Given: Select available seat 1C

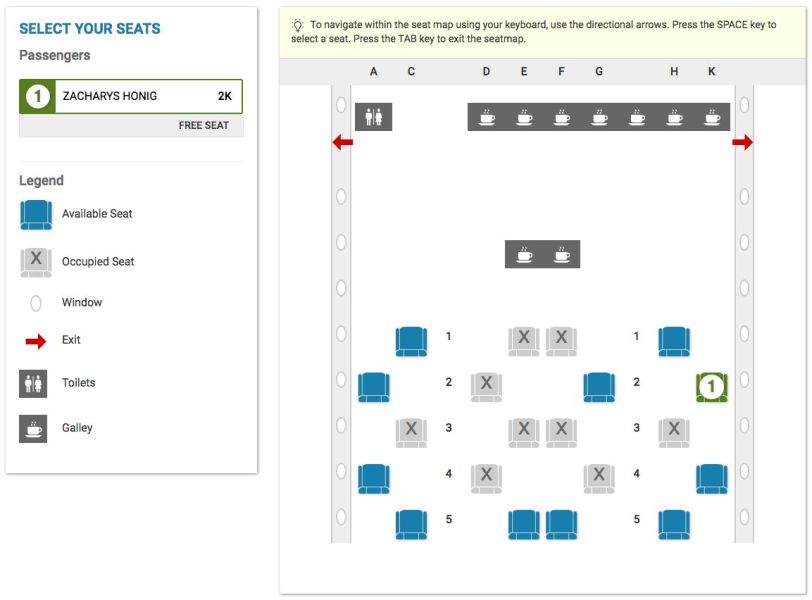Looking at the screenshot, I should (x=411, y=342).
